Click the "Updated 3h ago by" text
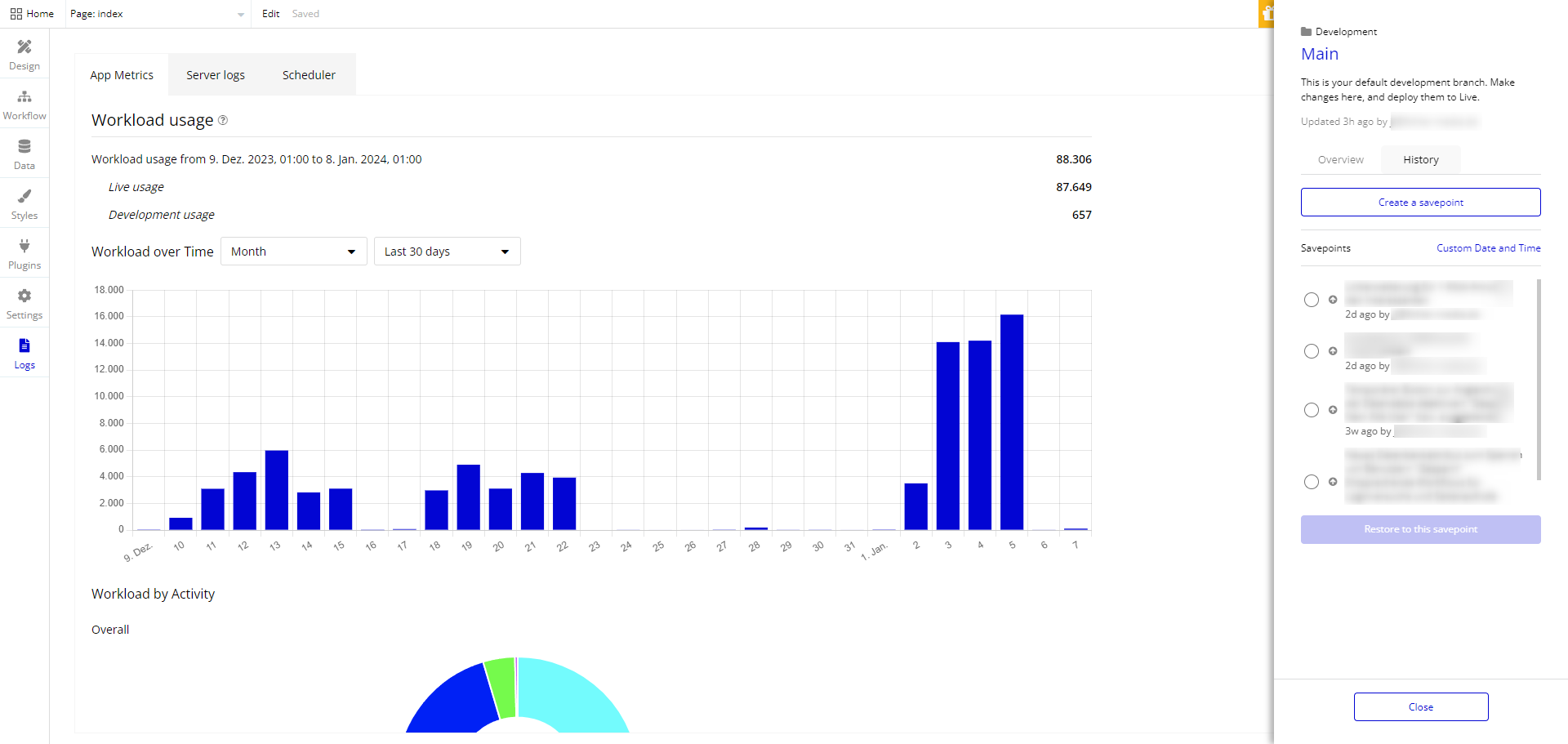Screen dimensions: 1568x744 coord(1344,122)
